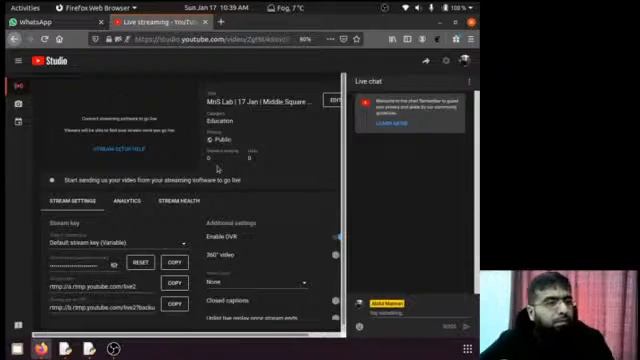The width and height of the screenshot is (640, 360).
Task: Click the live chat vertical scrollbar
Action: [x=476, y=192]
